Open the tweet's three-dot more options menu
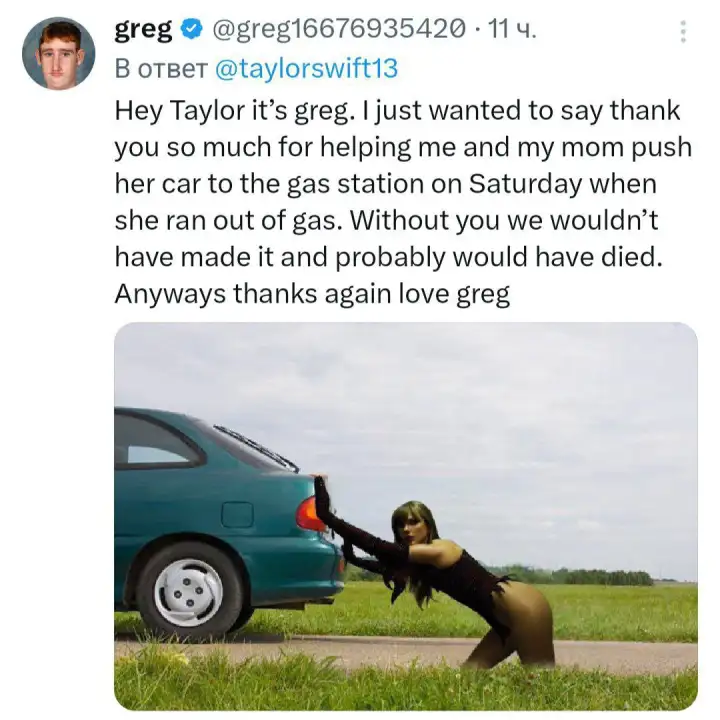The height and width of the screenshot is (720, 720). tap(683, 31)
